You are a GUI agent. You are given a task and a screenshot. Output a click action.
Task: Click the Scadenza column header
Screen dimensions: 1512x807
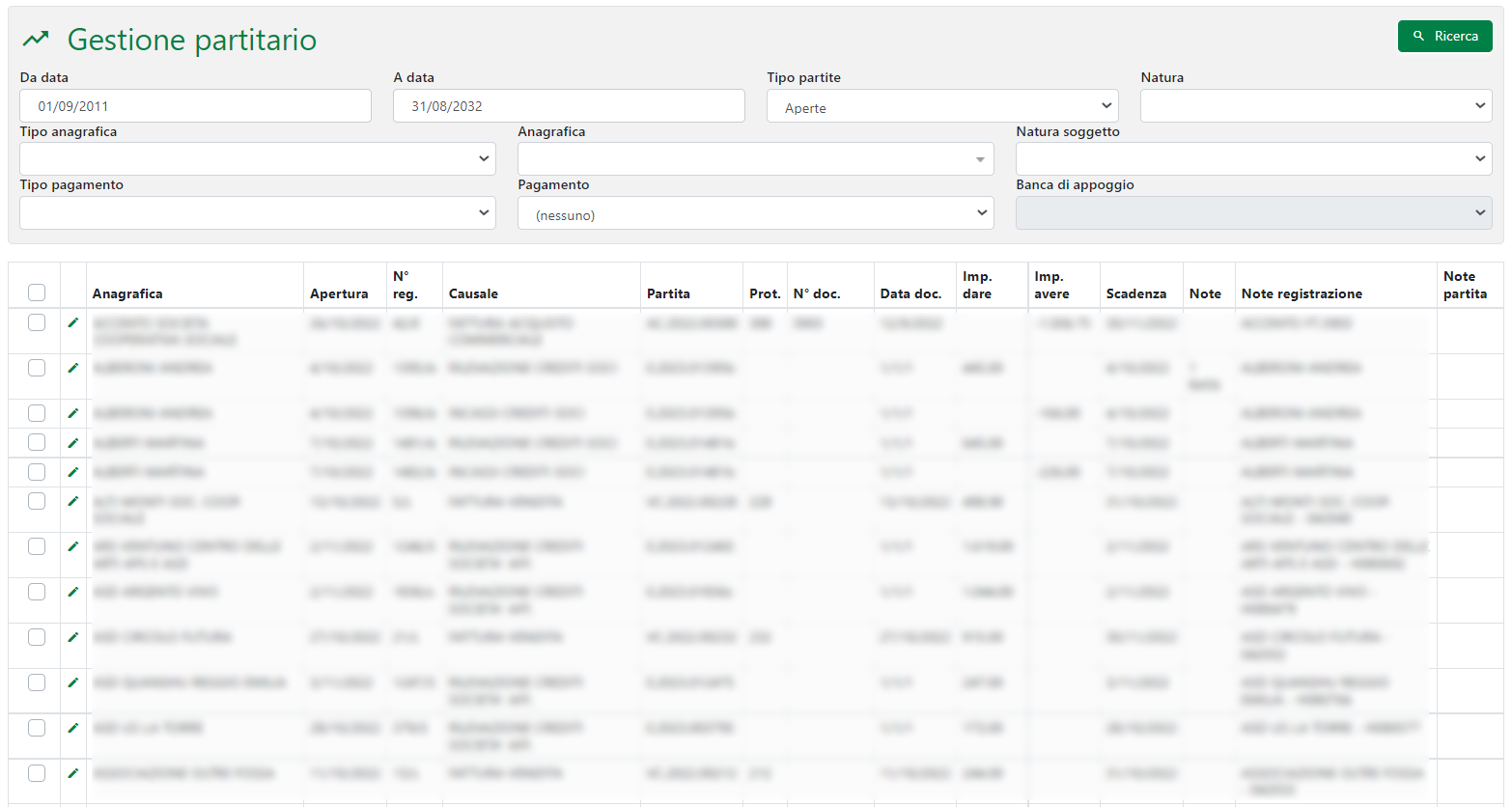pyautogui.click(x=1135, y=293)
